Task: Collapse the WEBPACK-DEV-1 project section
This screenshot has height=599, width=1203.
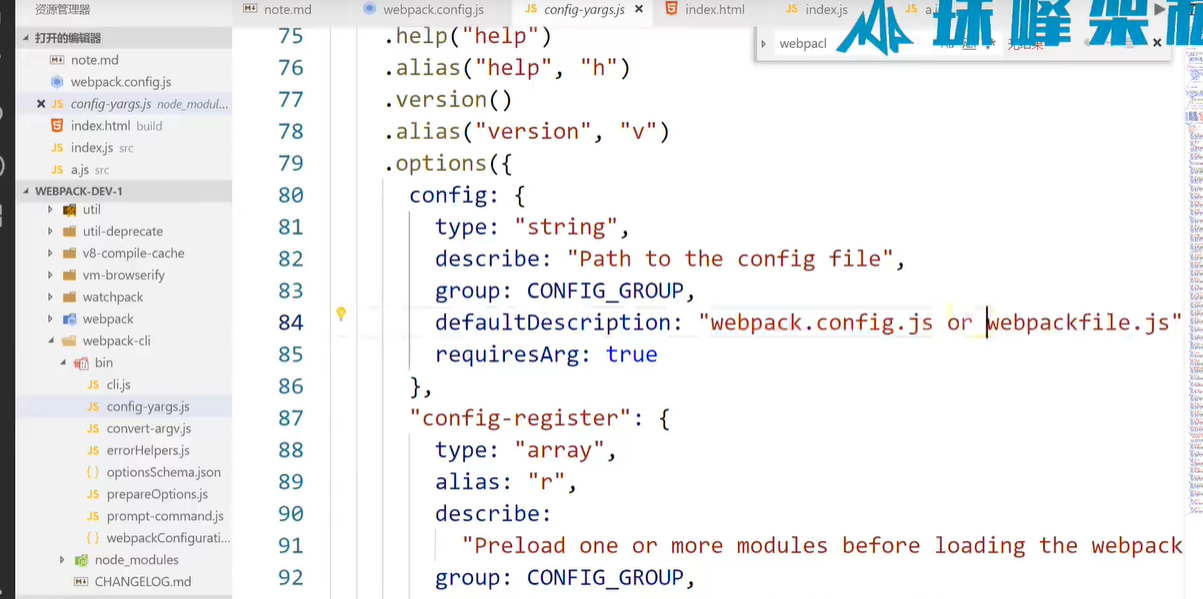Action: tap(26, 191)
